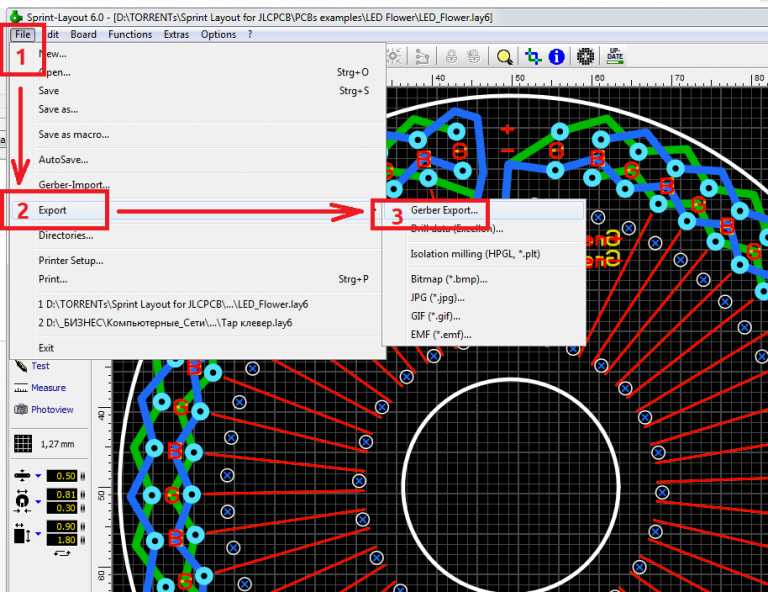Screen dimensions: 768x592
Task: Adjust the slider handle beside 1.80
Action: (82, 540)
